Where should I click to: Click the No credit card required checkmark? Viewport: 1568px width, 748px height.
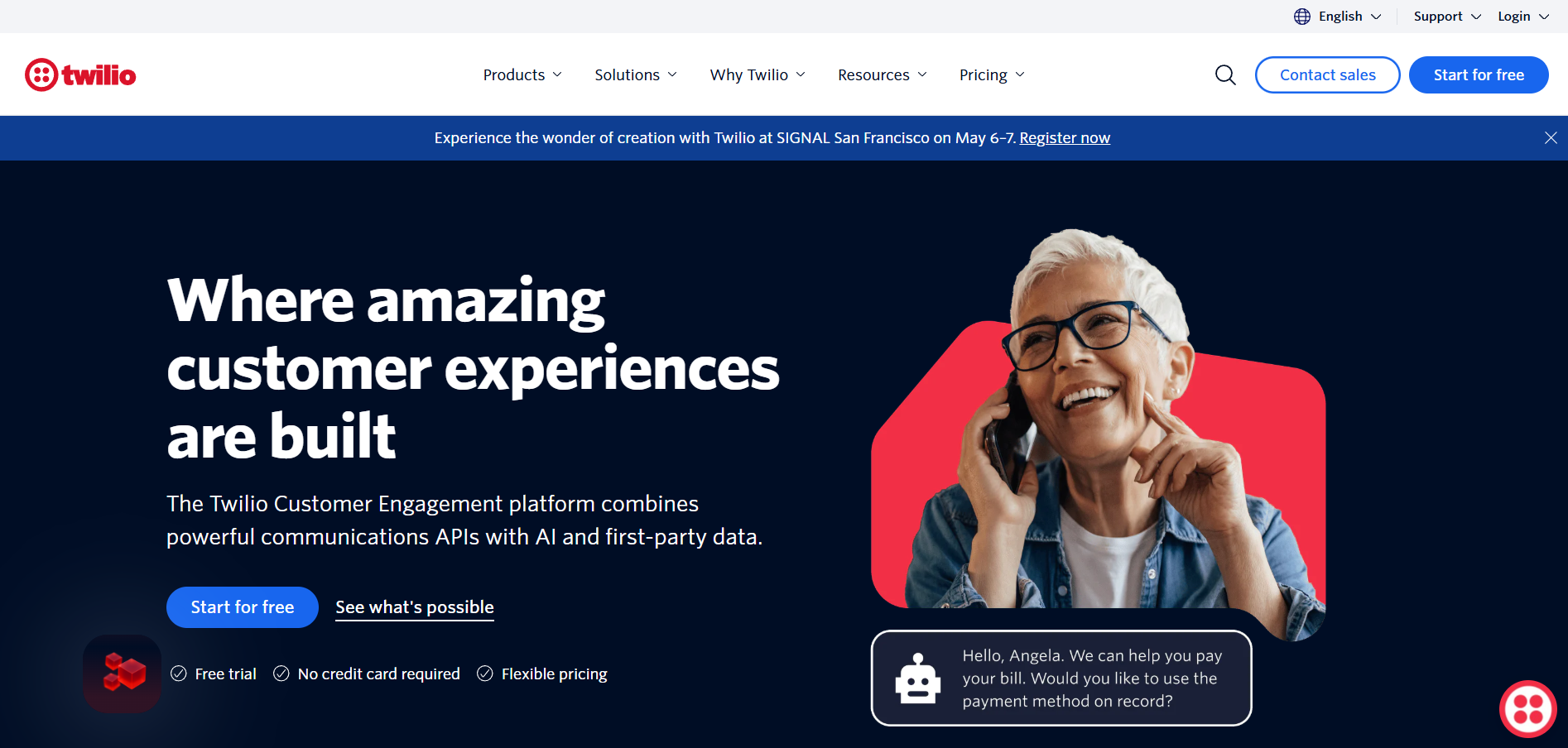point(281,674)
